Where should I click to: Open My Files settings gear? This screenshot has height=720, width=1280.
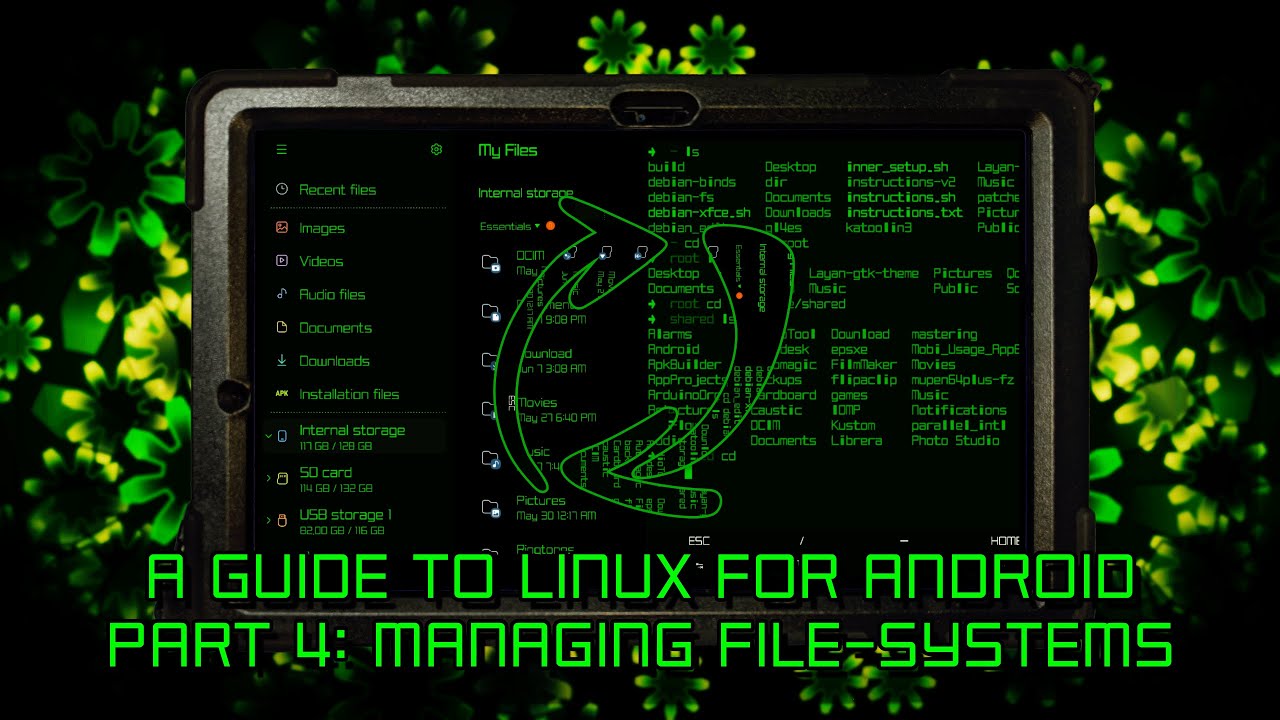point(436,149)
